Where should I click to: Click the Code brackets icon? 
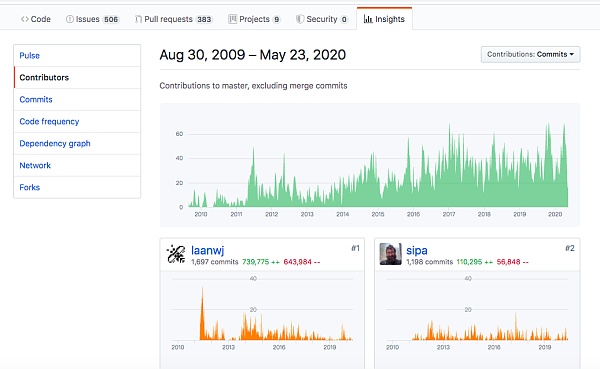(24, 19)
